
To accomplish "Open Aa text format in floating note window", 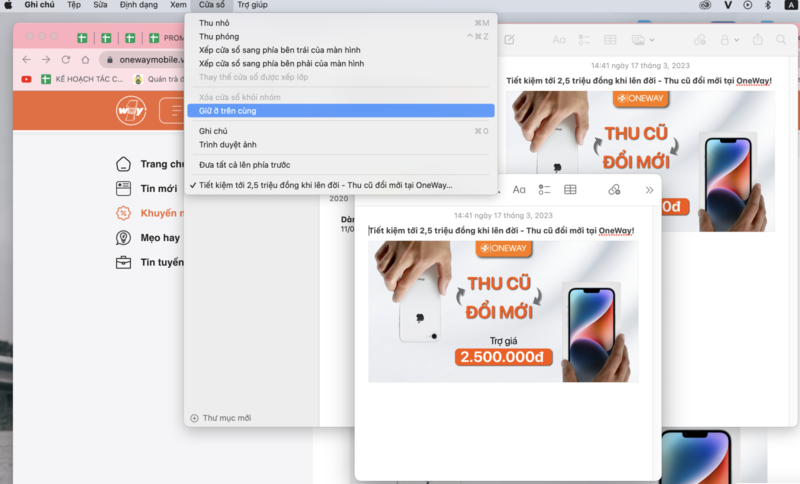I will [x=519, y=190].
